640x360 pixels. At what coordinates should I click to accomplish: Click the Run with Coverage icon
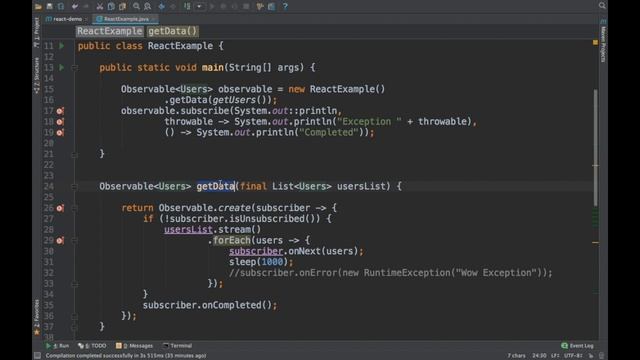point(234,7)
